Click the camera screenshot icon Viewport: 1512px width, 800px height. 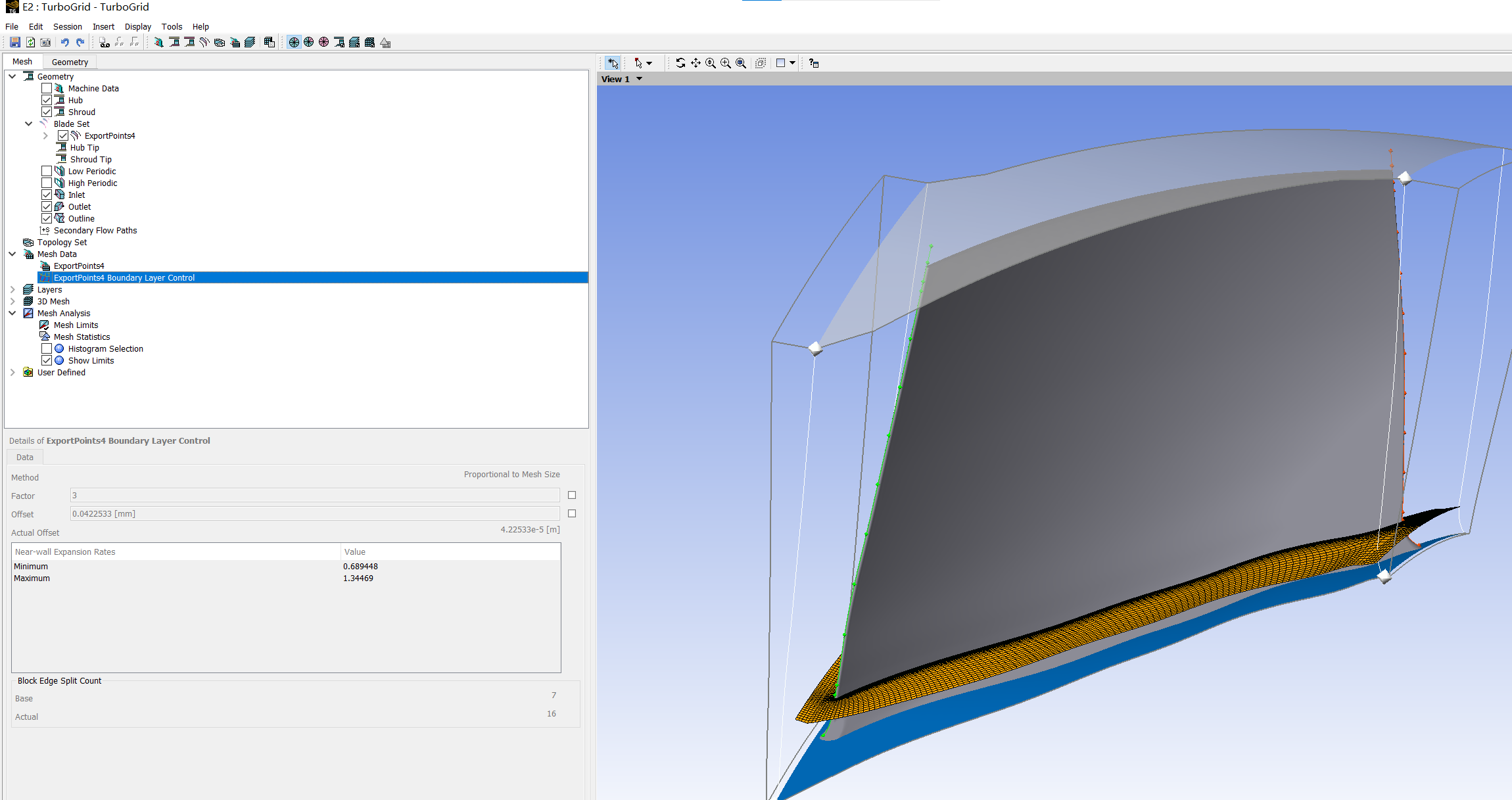[x=45, y=42]
